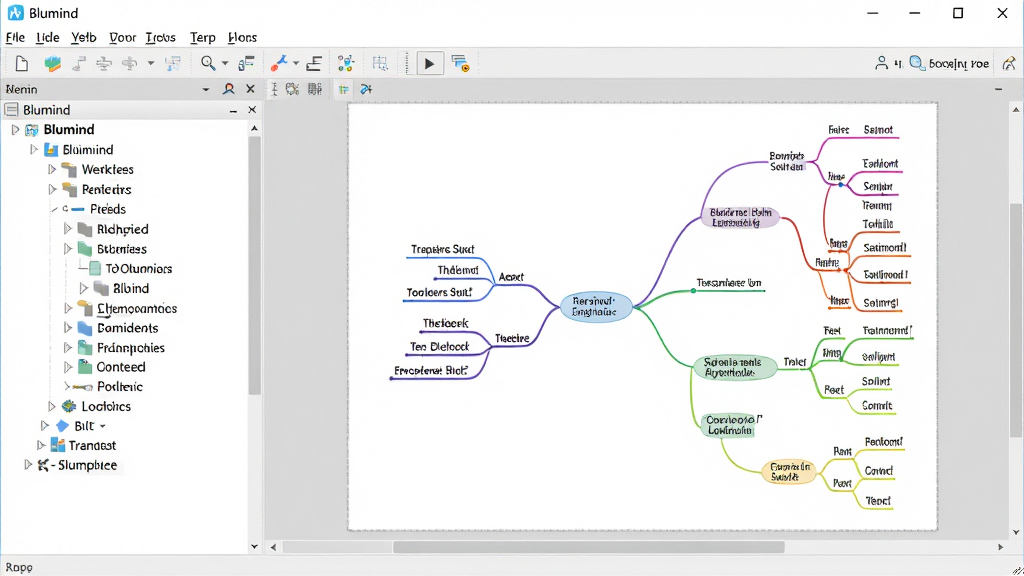This screenshot has width=1024, height=576.
Task: Collapse the canvas toolbar with the dash at the far right
Action: click(x=999, y=89)
